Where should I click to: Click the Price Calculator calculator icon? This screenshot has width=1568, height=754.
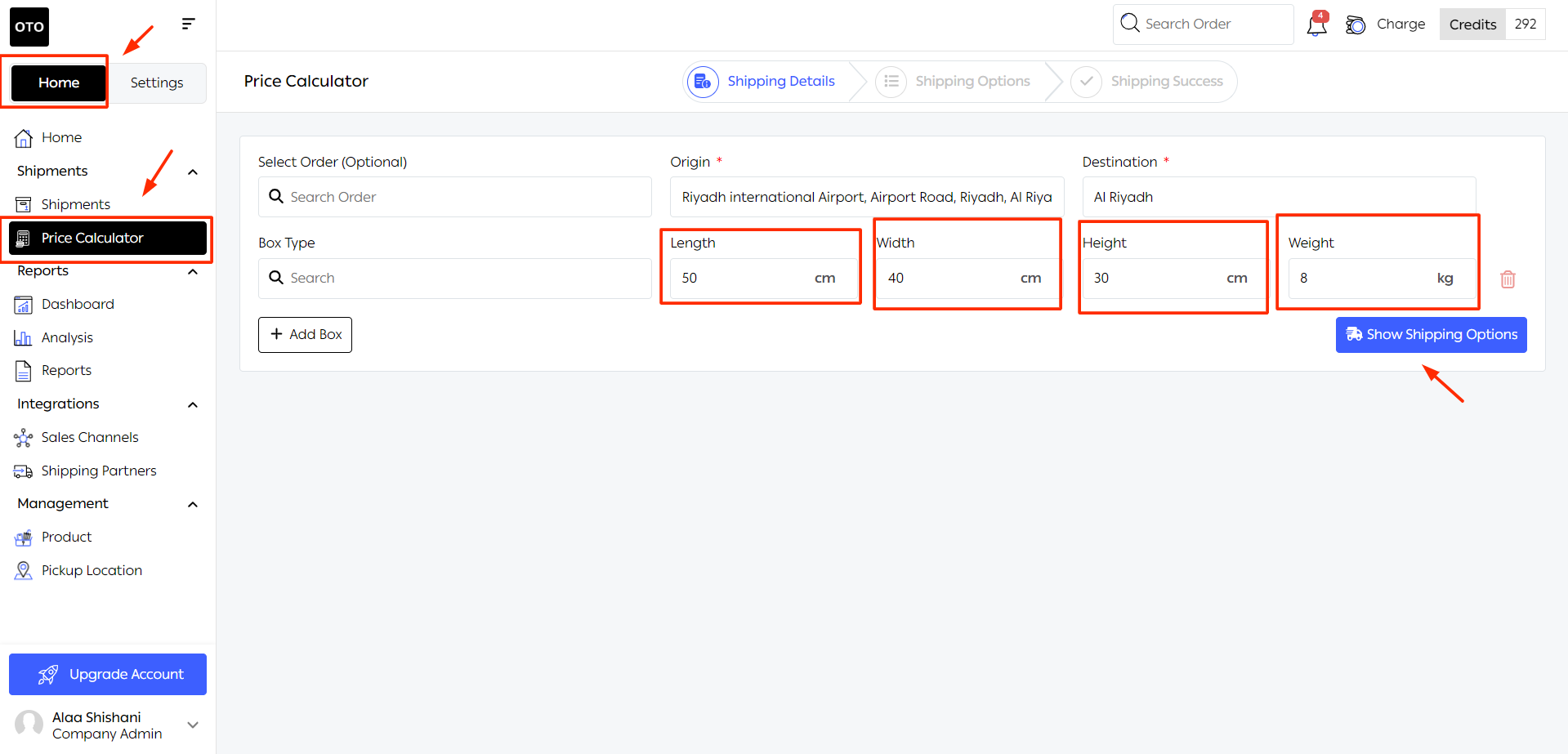pyautogui.click(x=24, y=239)
